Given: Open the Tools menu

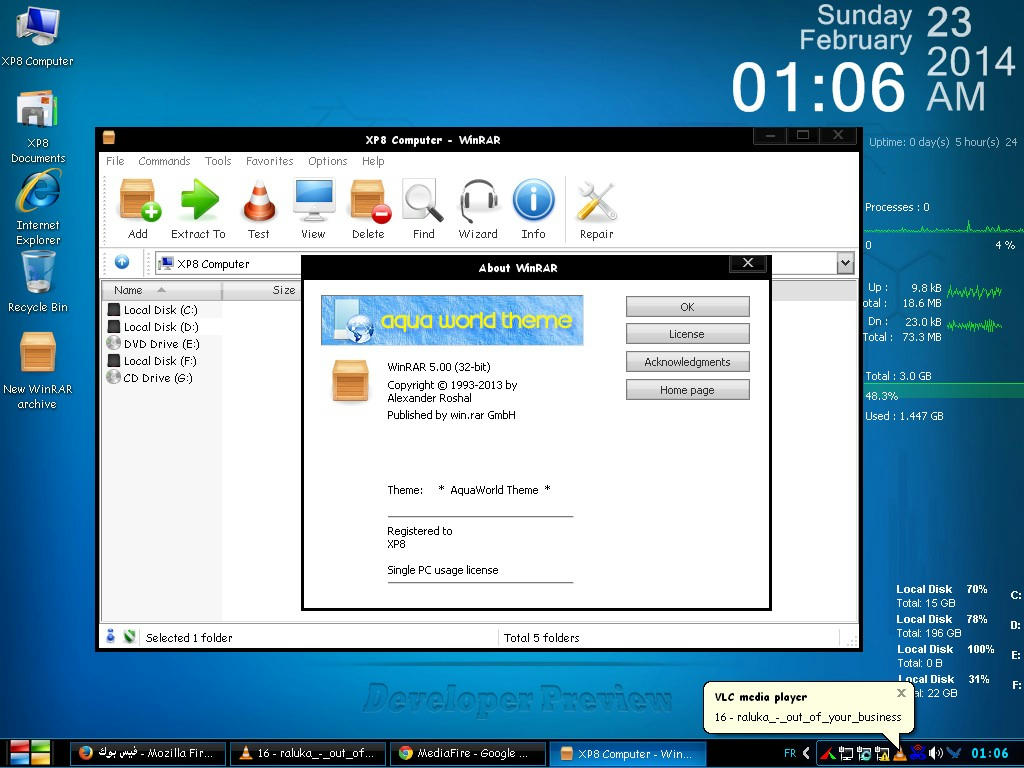Looking at the screenshot, I should [x=218, y=161].
